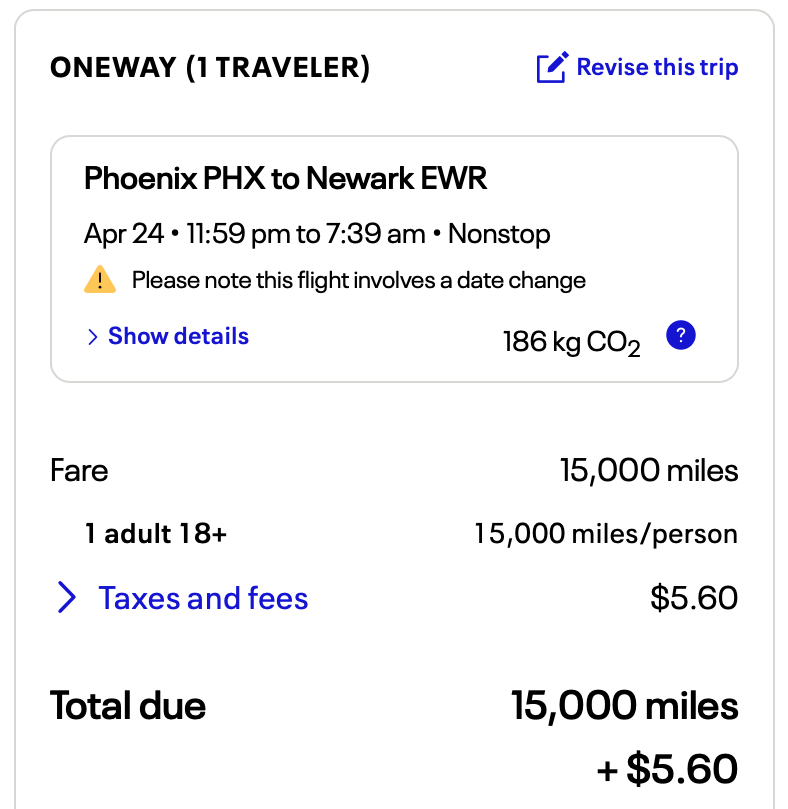Image resolution: width=788 pixels, height=809 pixels.
Task: Select the Phoenix PHX to Newark EWR heading
Action: (285, 179)
